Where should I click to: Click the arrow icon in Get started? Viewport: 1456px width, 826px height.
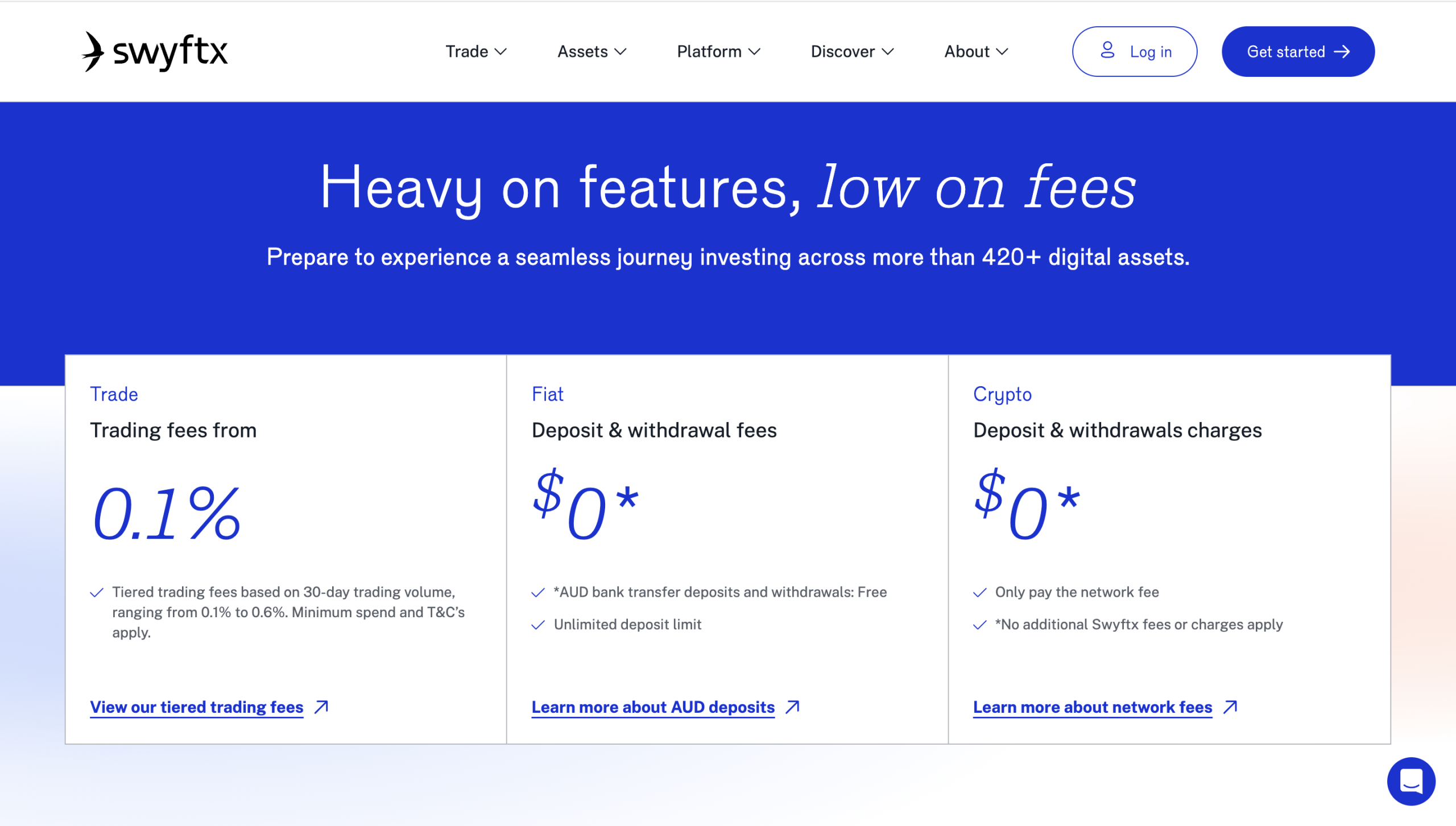click(x=1342, y=52)
